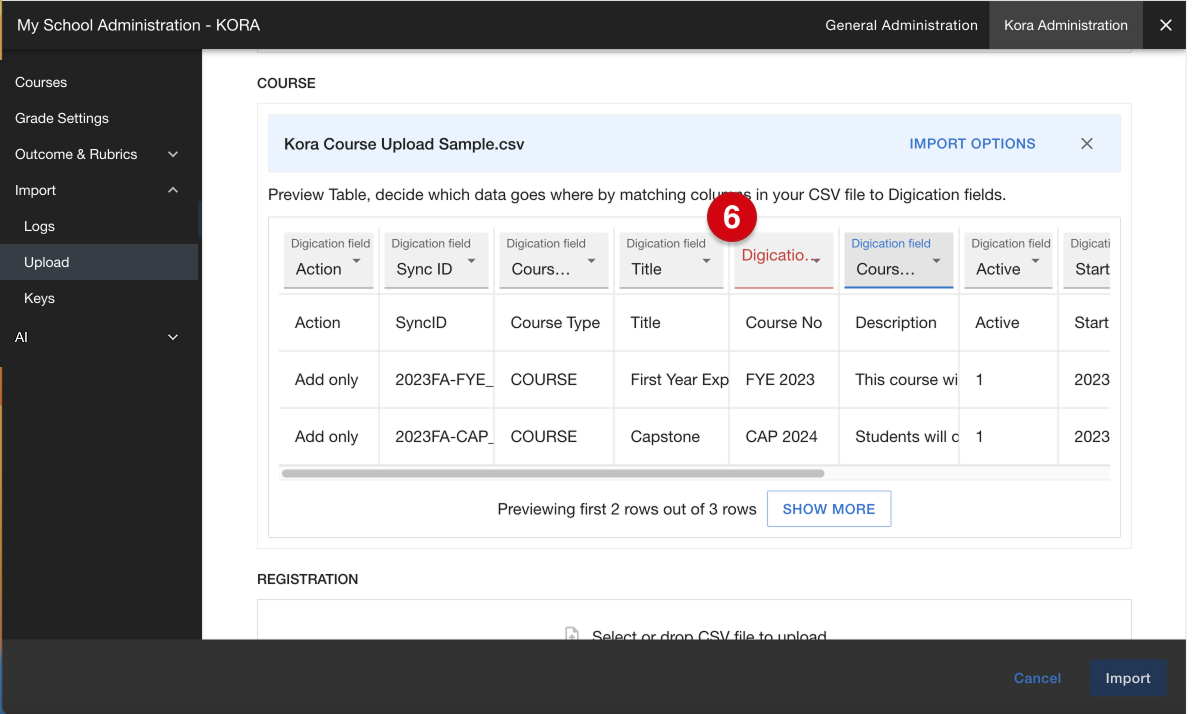
Task: Click the "SyncID" header cell
Action: pyautogui.click(x=436, y=323)
